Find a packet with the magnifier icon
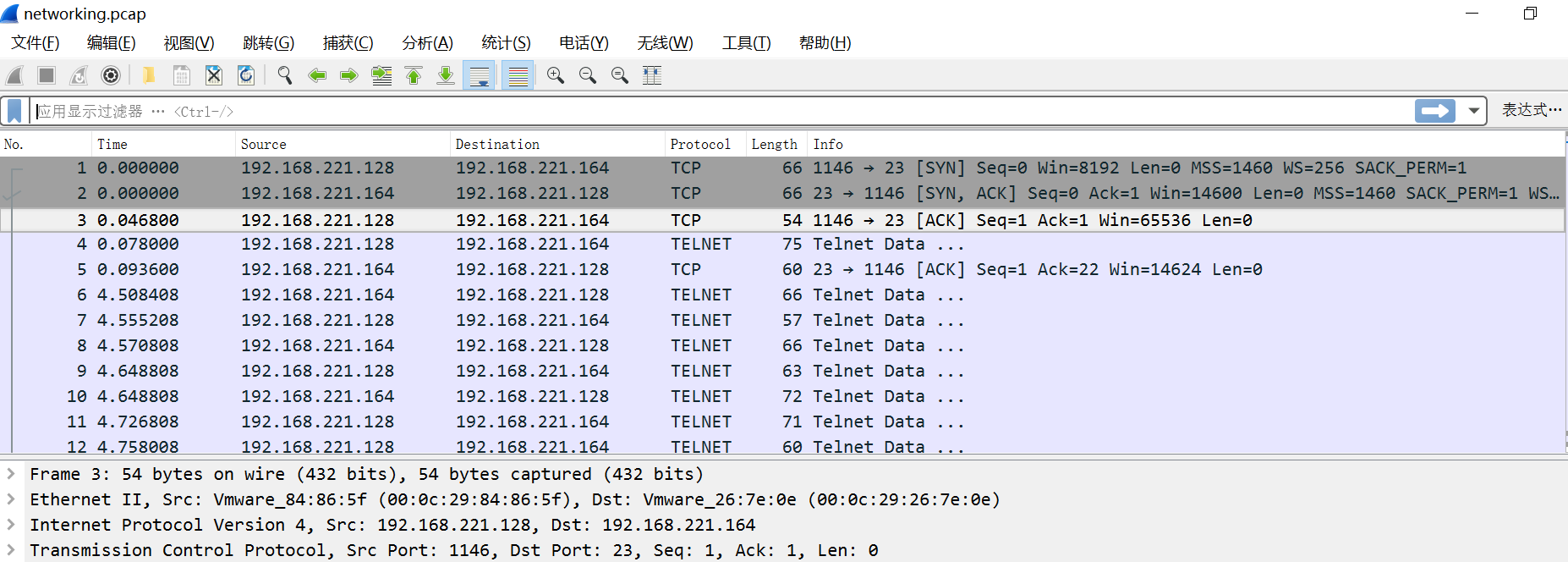Image resolution: width=1568 pixels, height=562 pixels. point(285,76)
